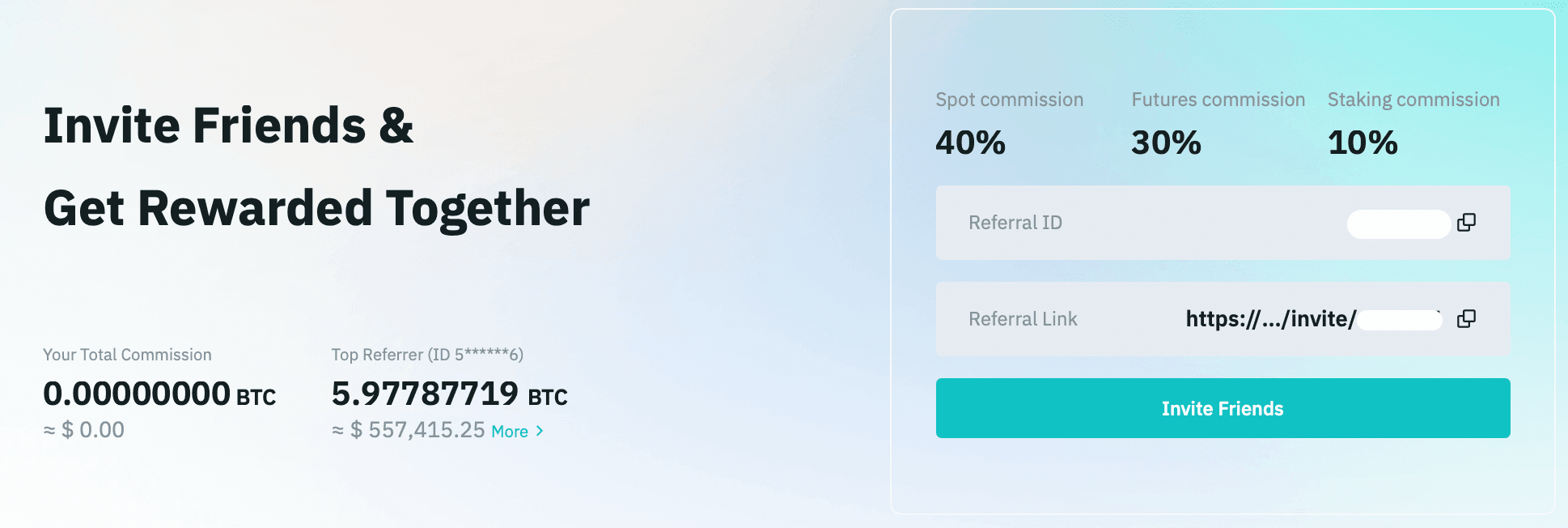This screenshot has width=1568, height=528.
Task: Click the 30% futures commission value
Action: (x=1166, y=143)
